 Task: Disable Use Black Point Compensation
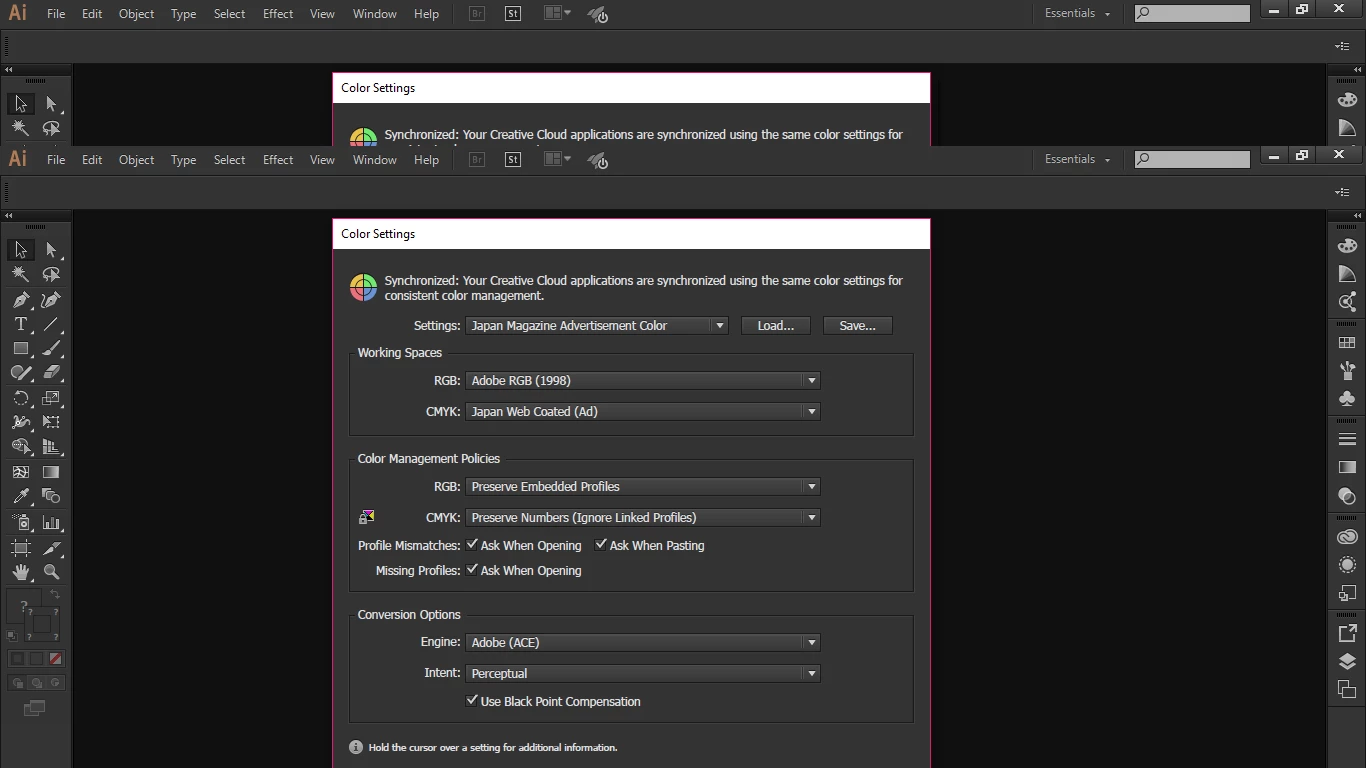tap(472, 701)
